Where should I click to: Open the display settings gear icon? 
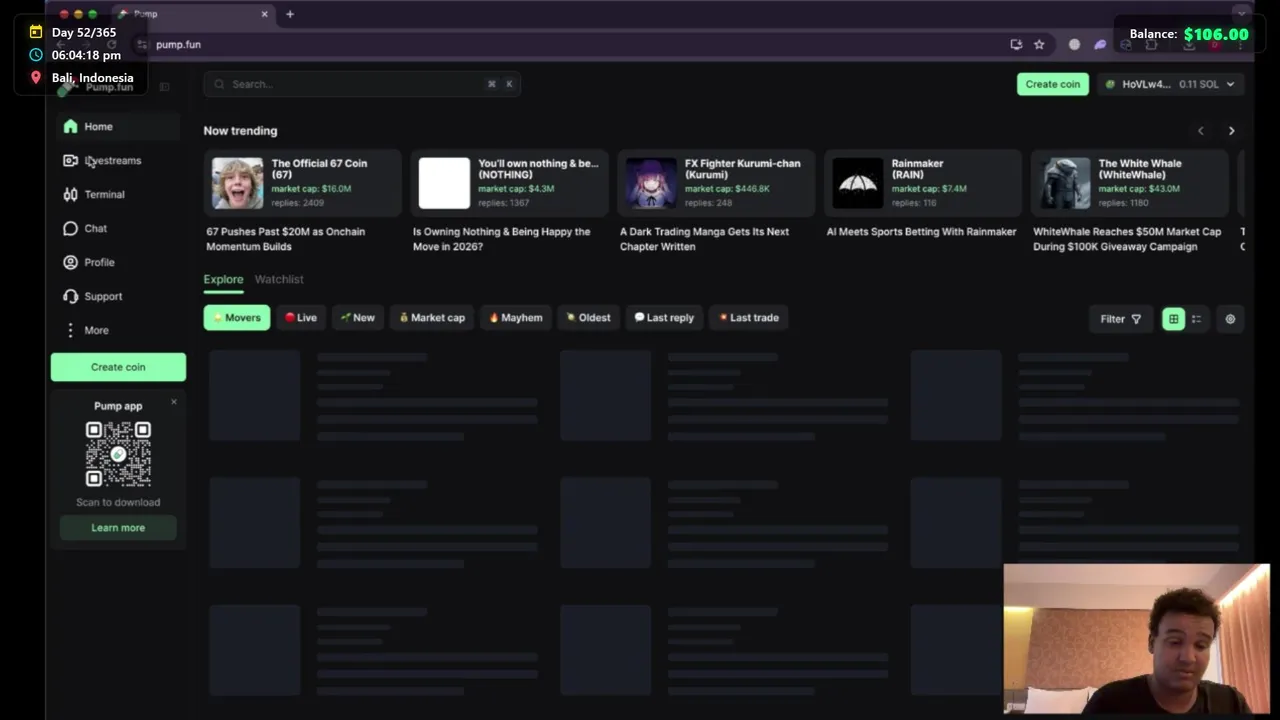pos(1230,319)
